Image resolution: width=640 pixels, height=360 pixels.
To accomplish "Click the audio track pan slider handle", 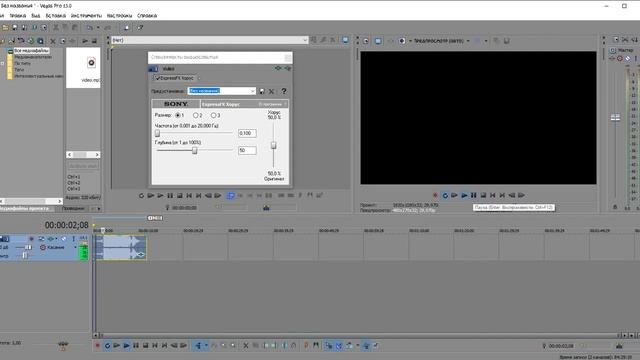I will (x=24, y=256).
